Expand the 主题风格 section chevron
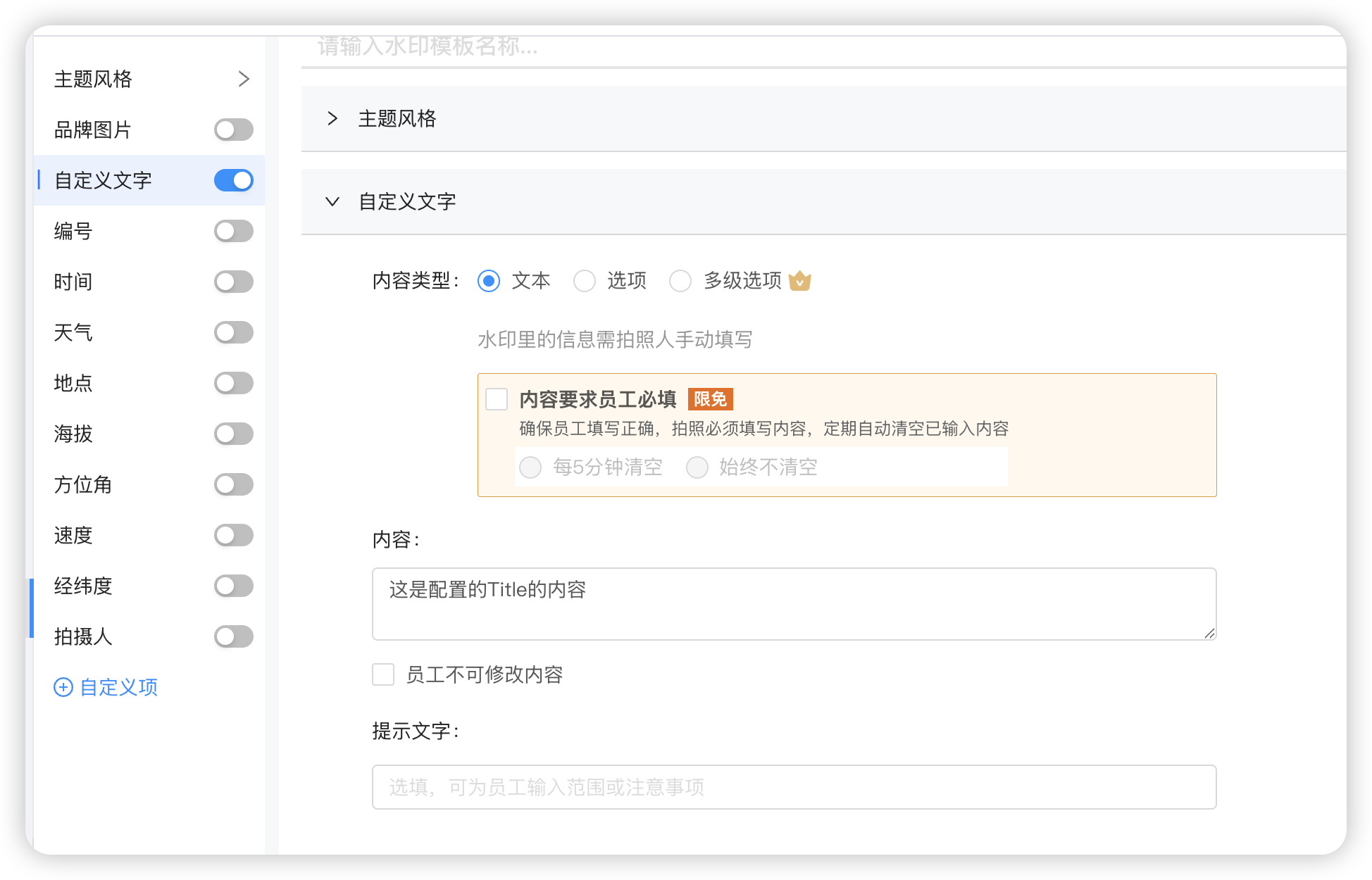Viewport: 1372px width, 880px height. (x=332, y=118)
